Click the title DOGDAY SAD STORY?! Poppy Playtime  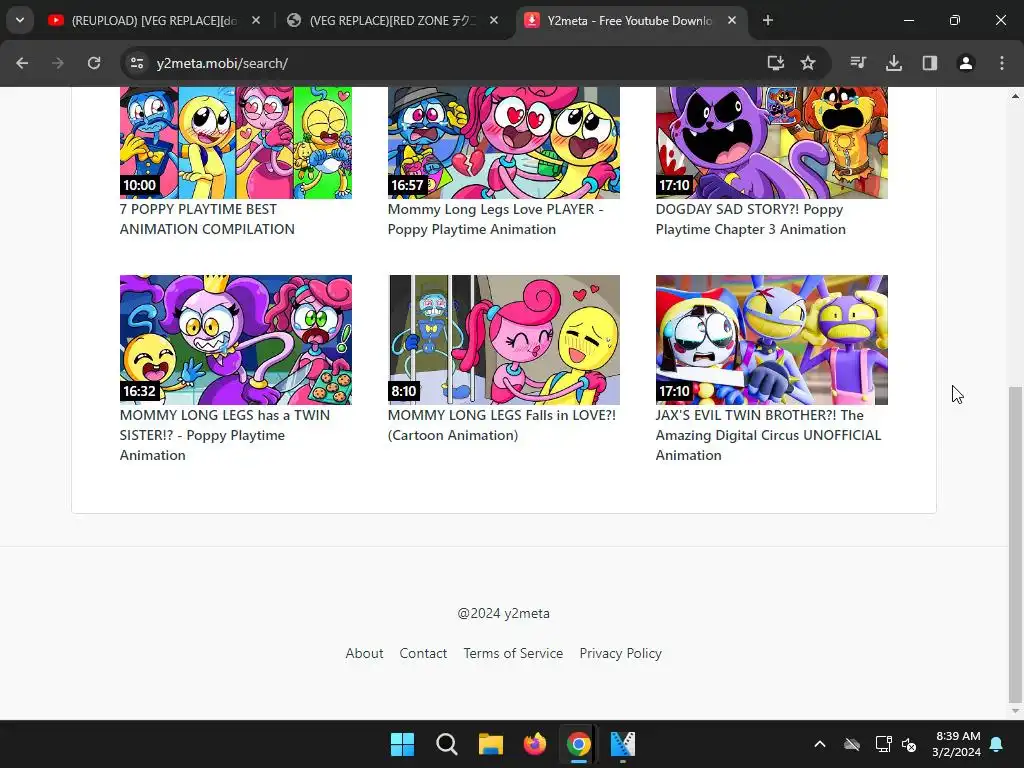(x=750, y=219)
